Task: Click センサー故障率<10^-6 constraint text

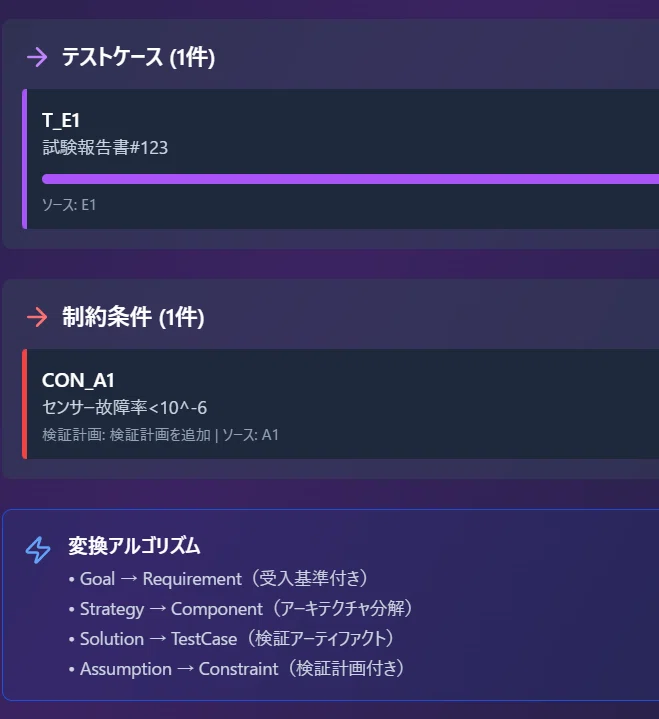Action: click(x=125, y=407)
